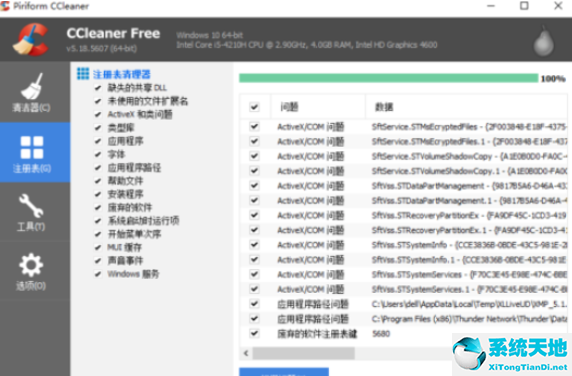Toggle the 类型库 checkbox
The height and width of the screenshot is (376, 572).
98,128
